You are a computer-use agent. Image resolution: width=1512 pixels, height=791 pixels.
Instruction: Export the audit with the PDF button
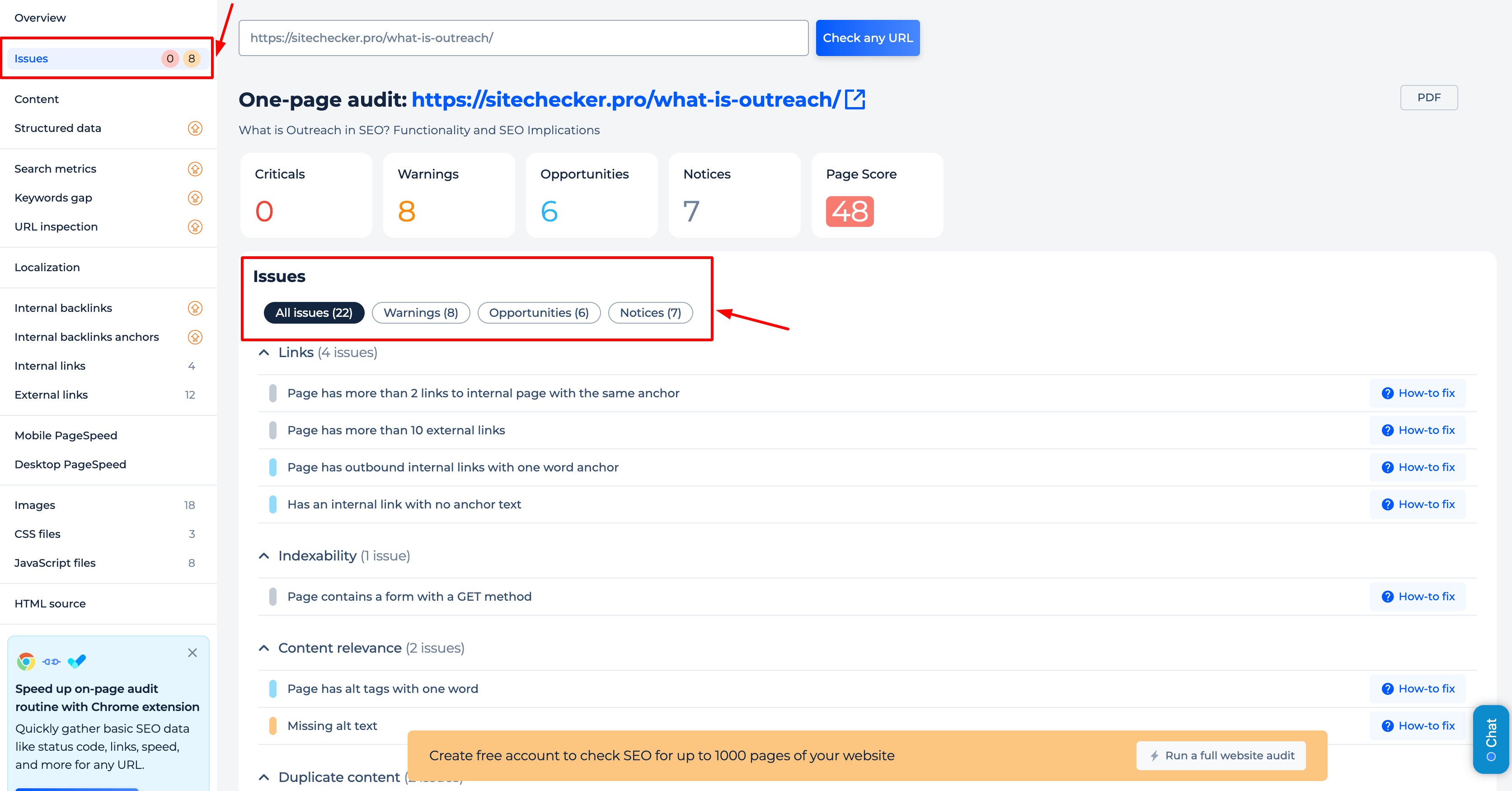pos(1429,98)
